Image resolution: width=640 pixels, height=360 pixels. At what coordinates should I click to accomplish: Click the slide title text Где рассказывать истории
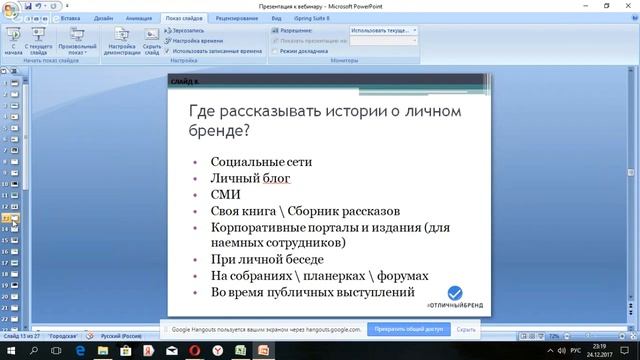(324, 121)
